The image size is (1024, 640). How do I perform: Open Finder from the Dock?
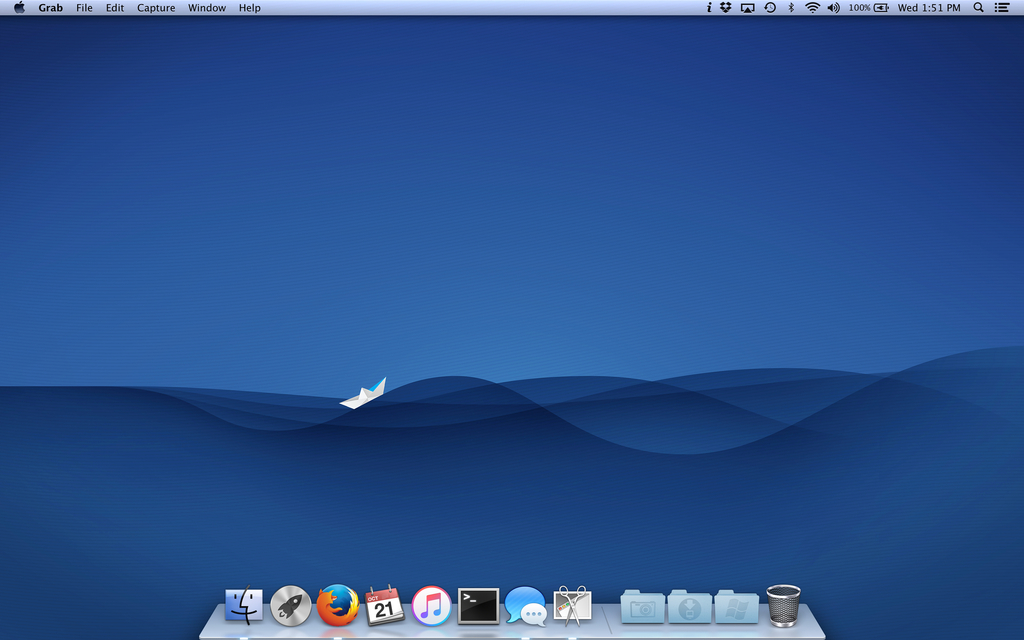point(244,605)
